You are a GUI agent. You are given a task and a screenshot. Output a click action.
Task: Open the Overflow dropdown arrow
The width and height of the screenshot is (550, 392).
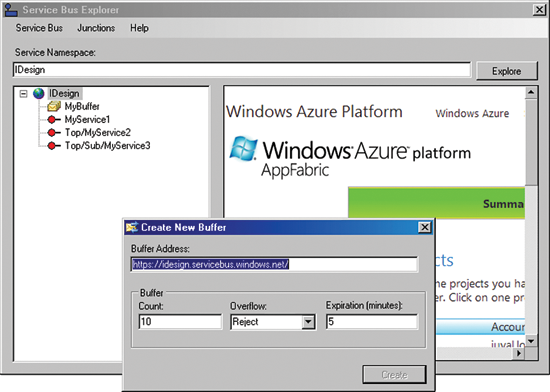(308, 322)
